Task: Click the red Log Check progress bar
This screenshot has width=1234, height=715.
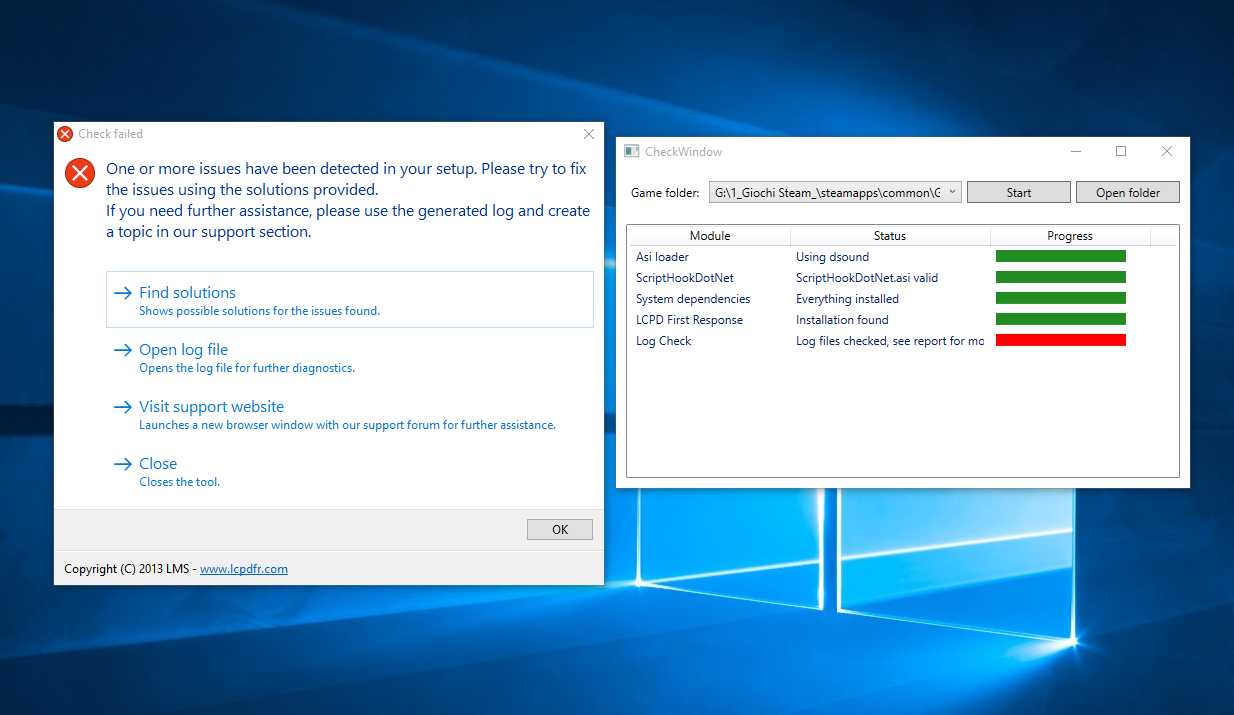Action: pos(1060,341)
